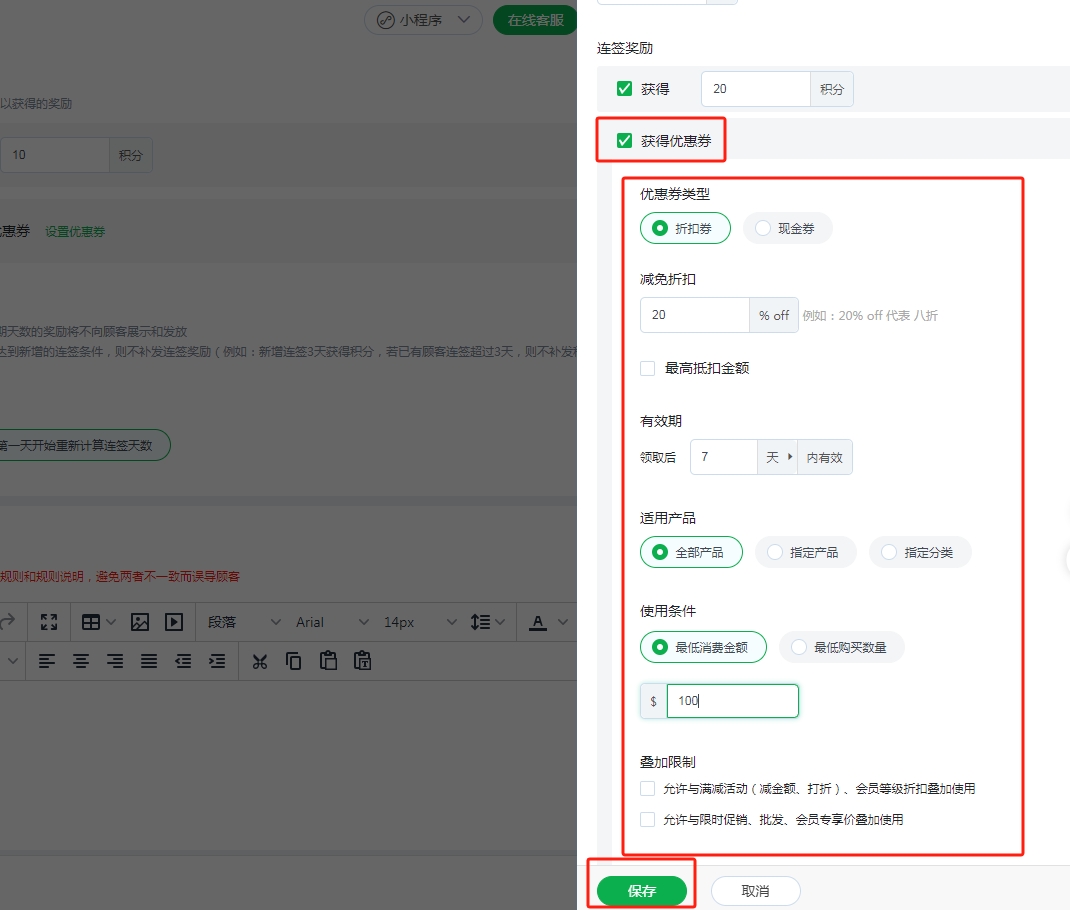The width and height of the screenshot is (1070, 910).
Task: Click the paste clipboard icon
Action: coord(328,660)
